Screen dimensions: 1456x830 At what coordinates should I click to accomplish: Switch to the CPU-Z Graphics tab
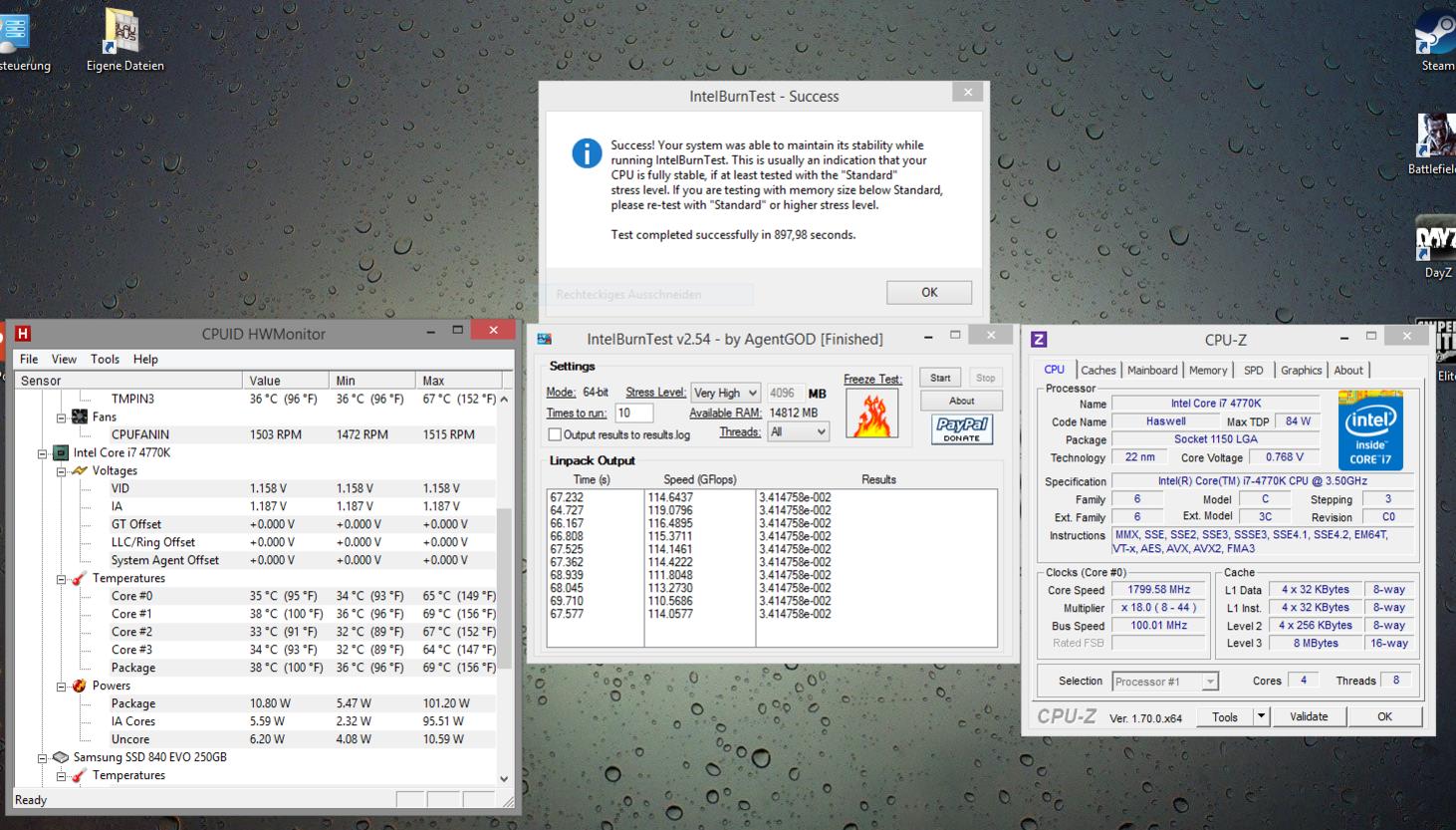tap(1301, 370)
